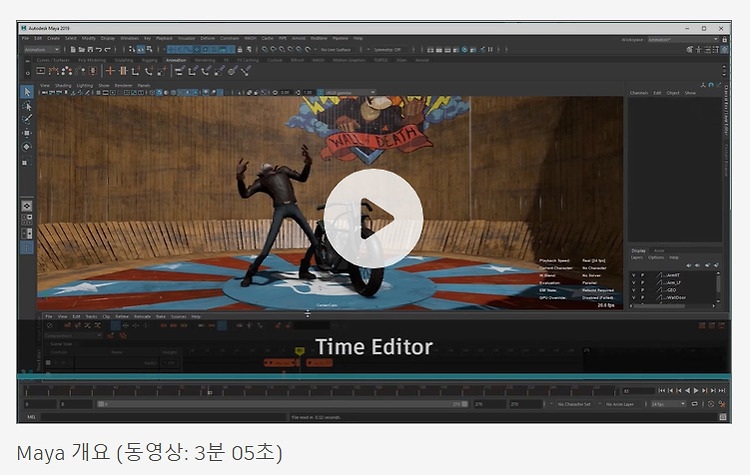Toggle visibility V of WallDoor layer
Screen dimensions: 750x475
[x=633, y=298]
